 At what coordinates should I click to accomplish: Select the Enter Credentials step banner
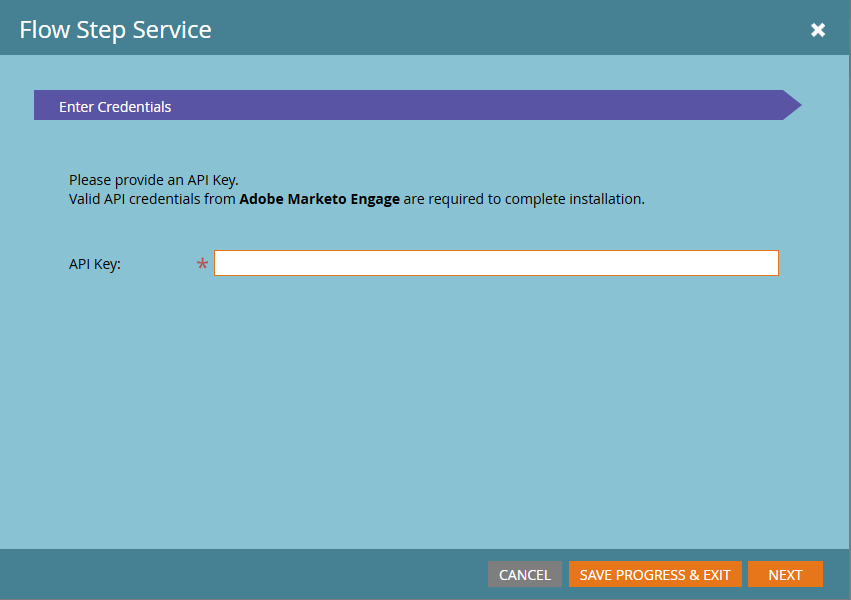pos(115,106)
